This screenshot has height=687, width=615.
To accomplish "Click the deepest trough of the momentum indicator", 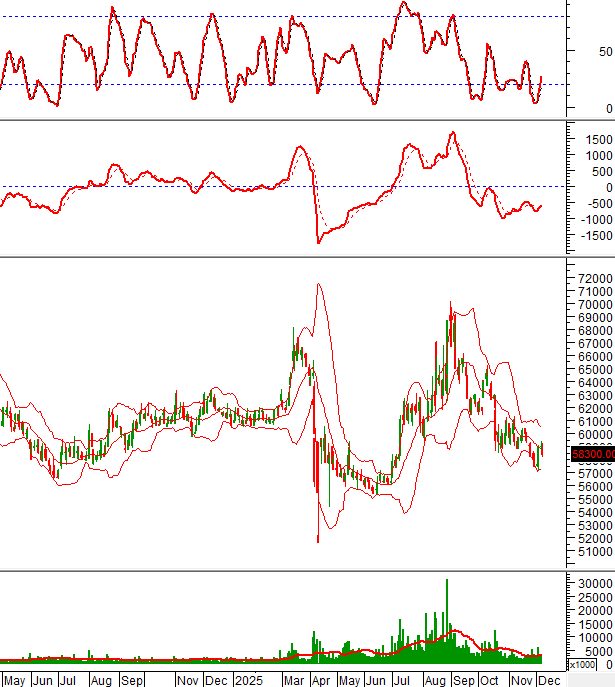I will [318, 242].
